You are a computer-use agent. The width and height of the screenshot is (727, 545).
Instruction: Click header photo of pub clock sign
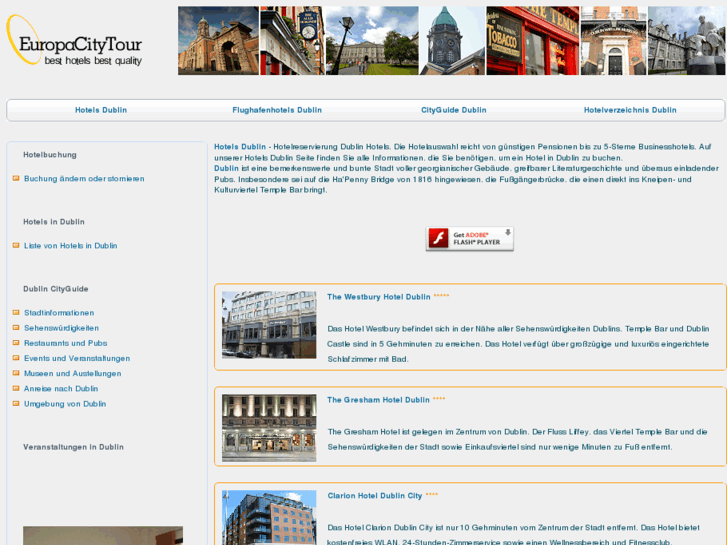tap(292, 40)
